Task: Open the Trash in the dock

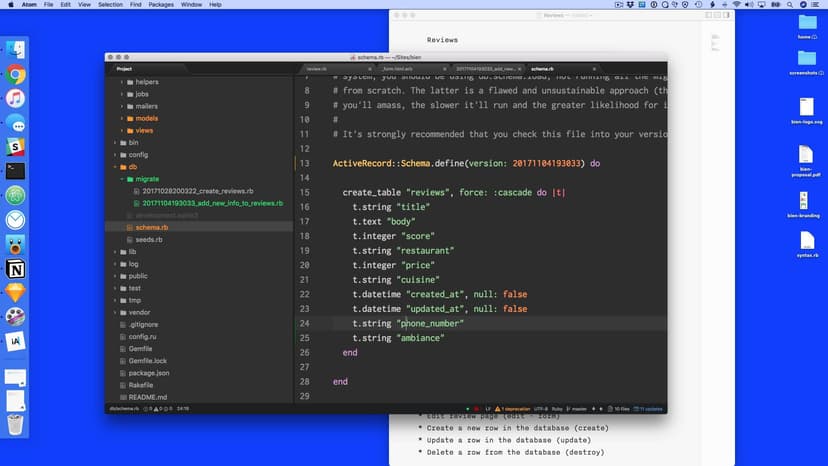Action: pyautogui.click(x=15, y=424)
